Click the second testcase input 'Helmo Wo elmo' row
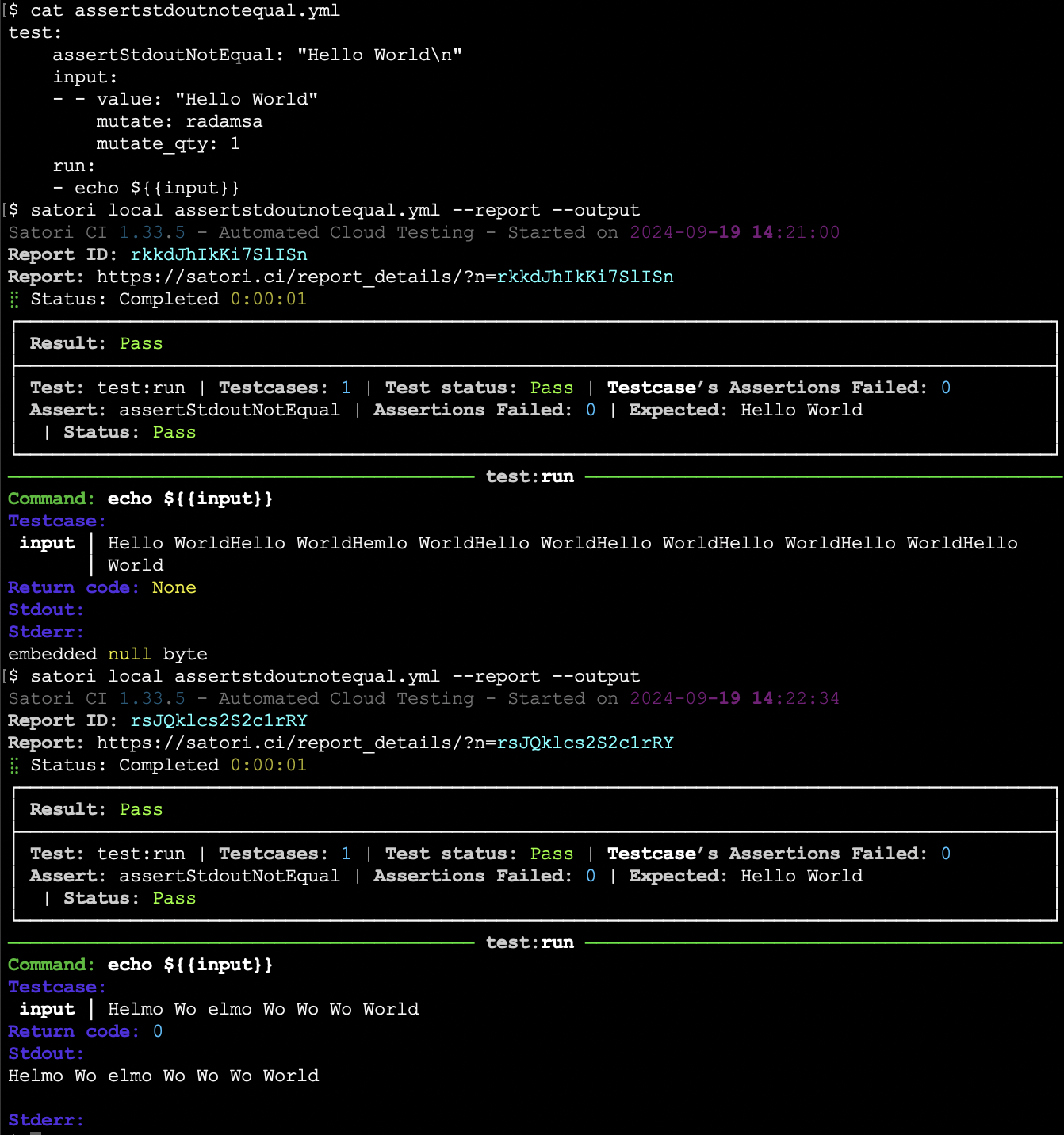Screen dimensions: 1064x1135 (x=263, y=1009)
